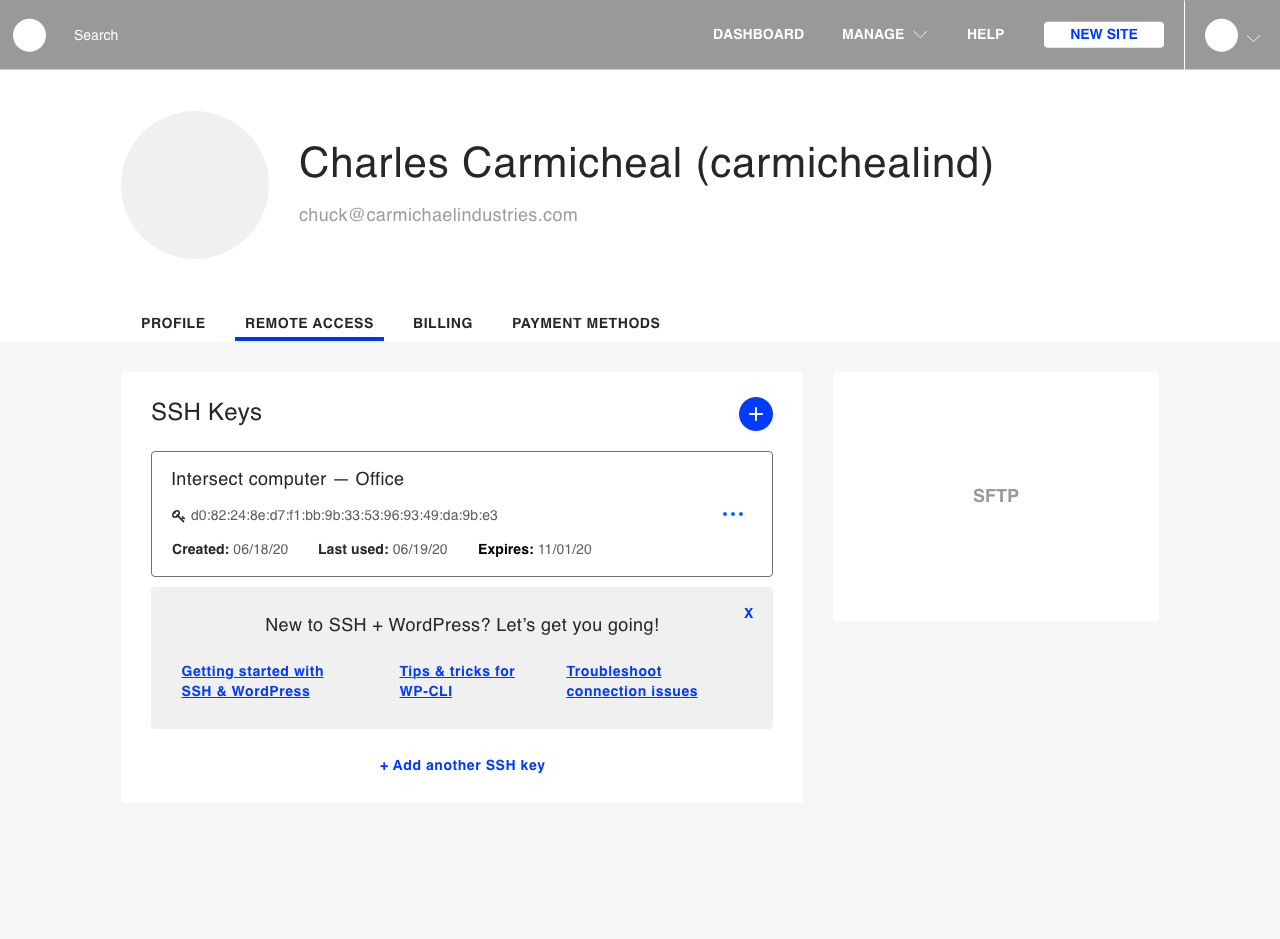
Task: Click the email chuck@carmichaelindustries.com
Action: click(x=438, y=215)
